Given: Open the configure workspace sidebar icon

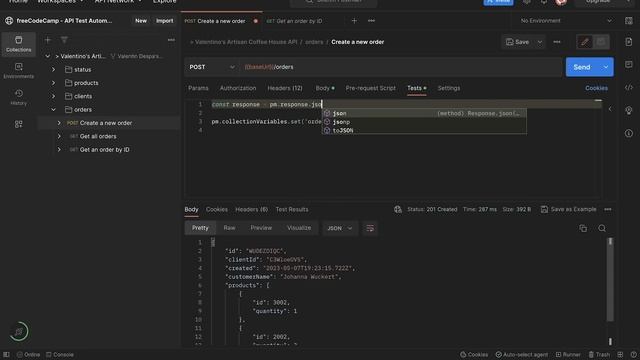Looking at the screenshot, I should tap(18, 124).
